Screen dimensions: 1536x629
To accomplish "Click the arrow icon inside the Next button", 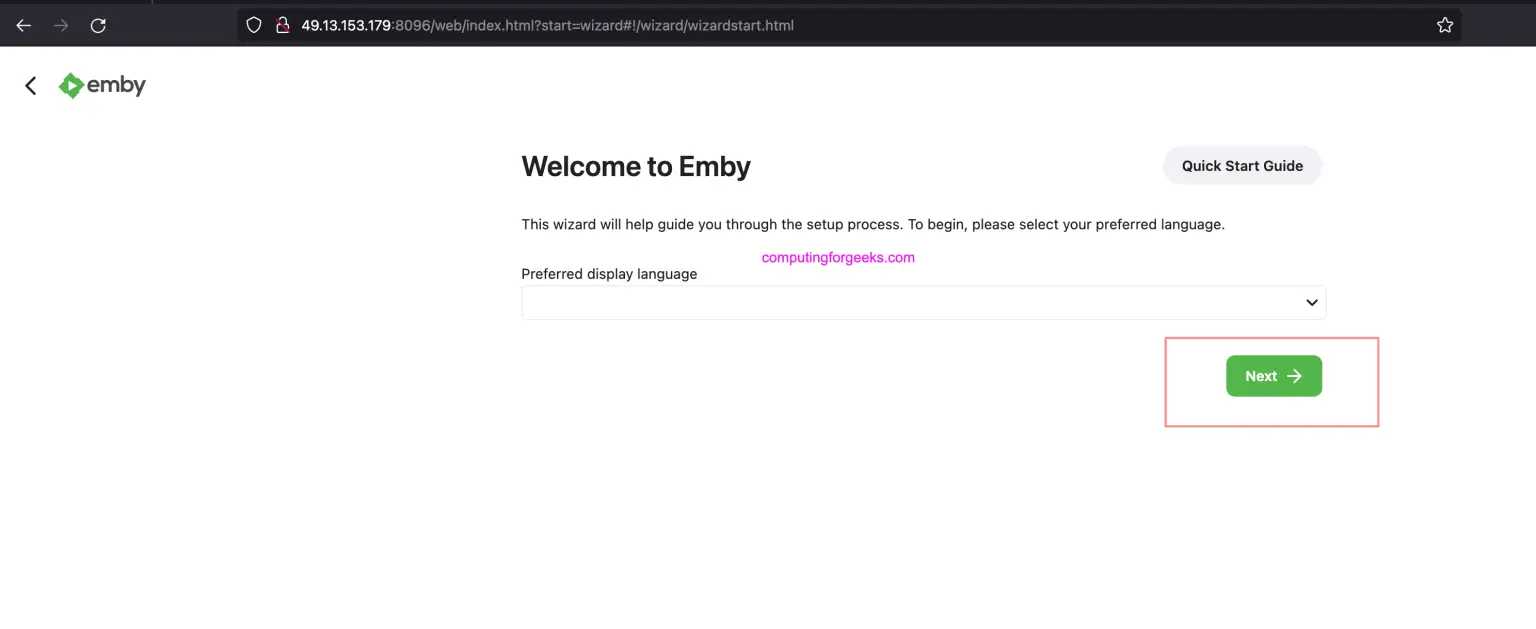I will point(1293,375).
